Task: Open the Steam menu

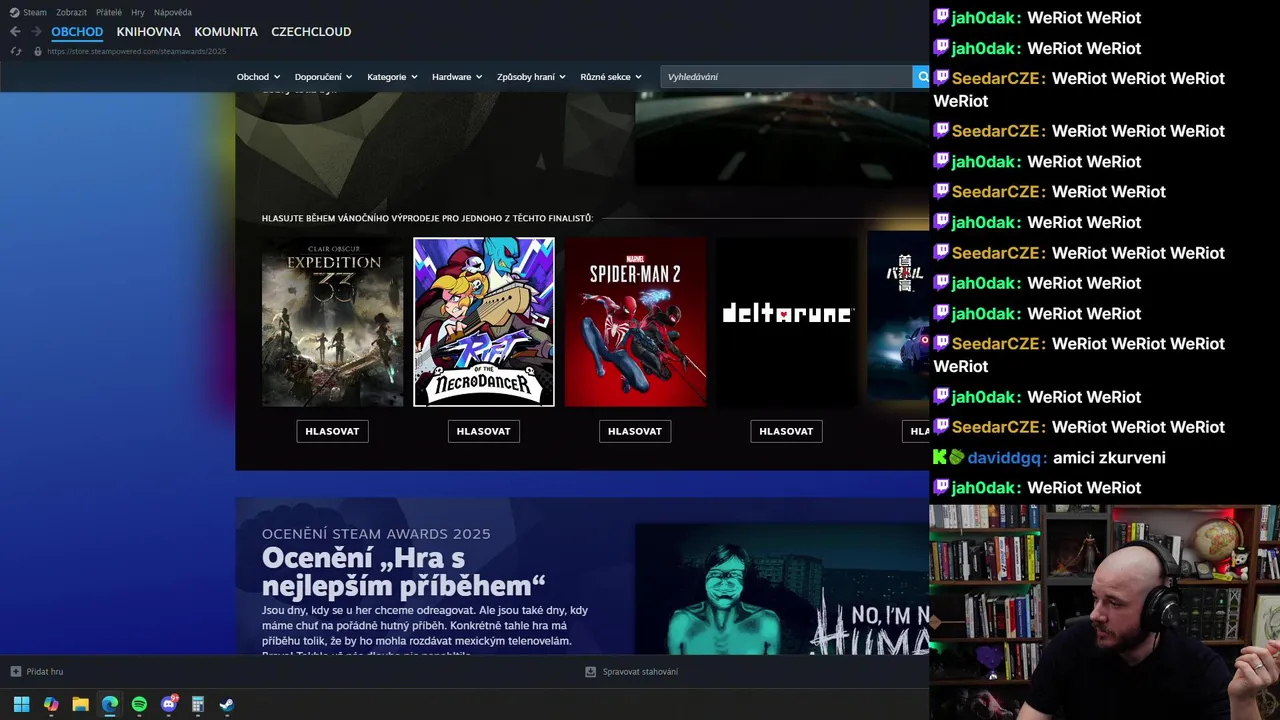Action: coord(35,13)
